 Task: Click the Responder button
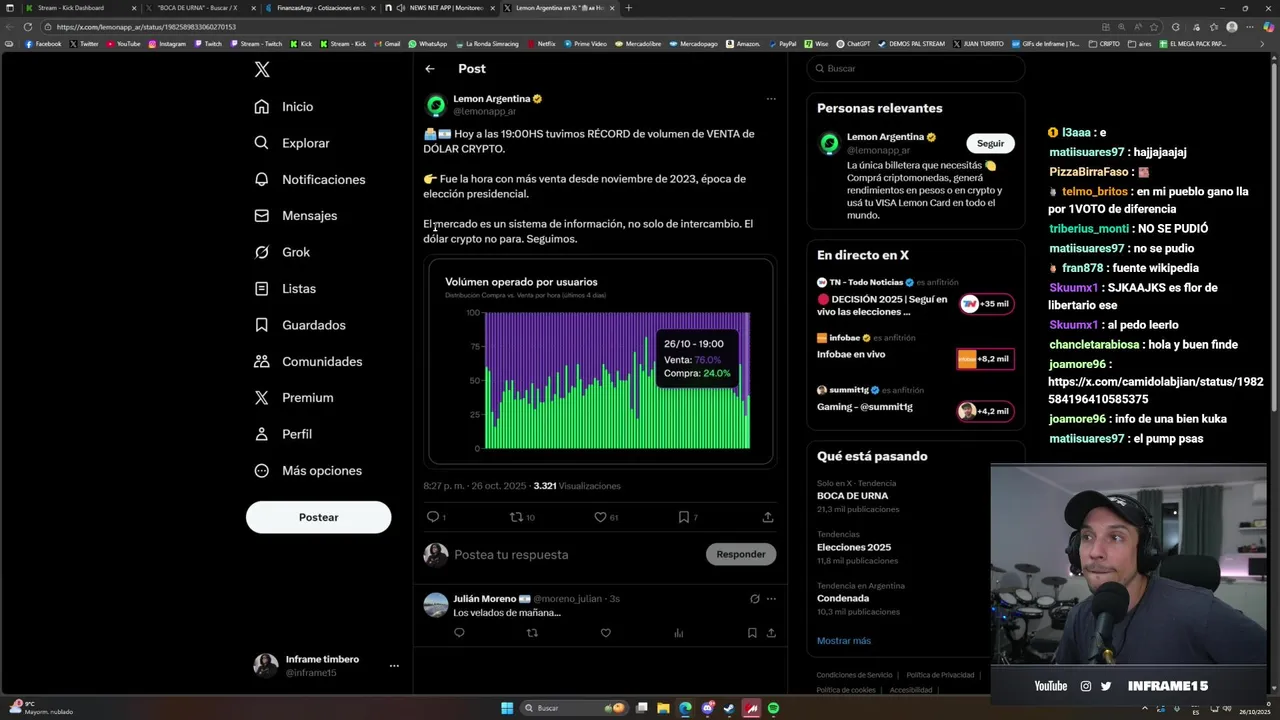[741, 554]
